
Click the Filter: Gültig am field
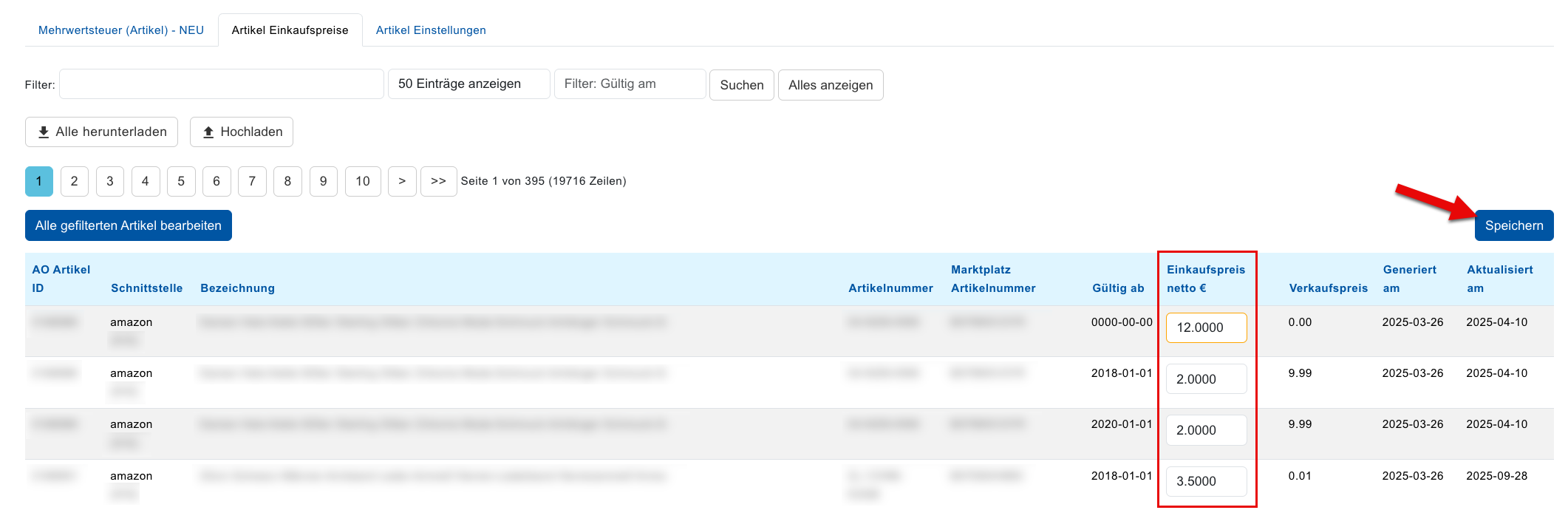[630, 84]
